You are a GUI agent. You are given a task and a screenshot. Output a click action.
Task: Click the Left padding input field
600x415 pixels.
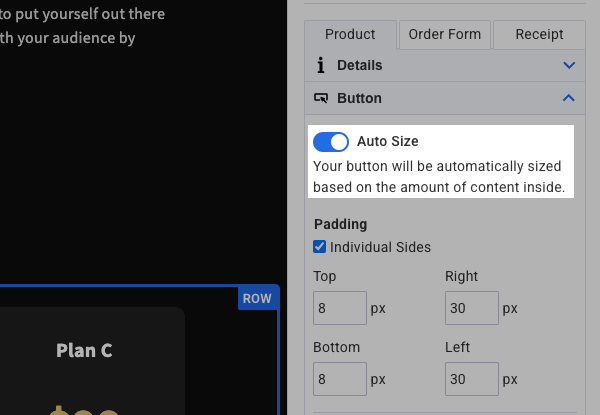(471, 379)
